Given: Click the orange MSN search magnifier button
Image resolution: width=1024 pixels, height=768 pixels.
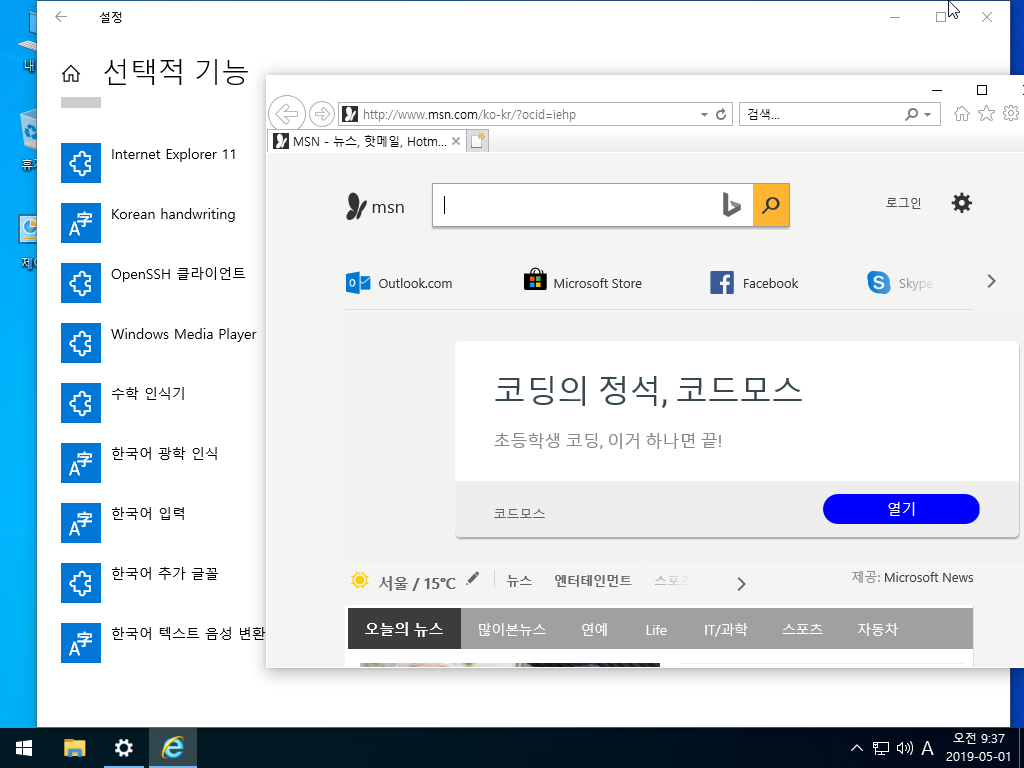Looking at the screenshot, I should 771,205.
